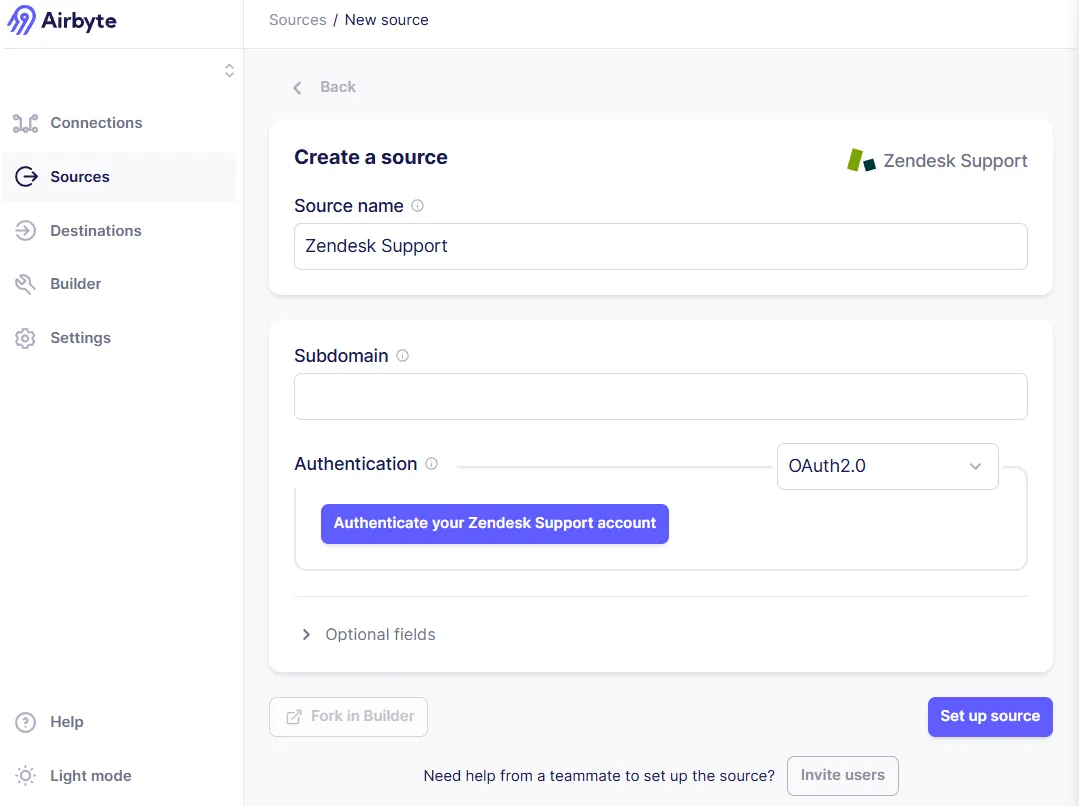Open the Builder menu label
Image resolution: width=1079 pixels, height=806 pixels.
(x=76, y=284)
